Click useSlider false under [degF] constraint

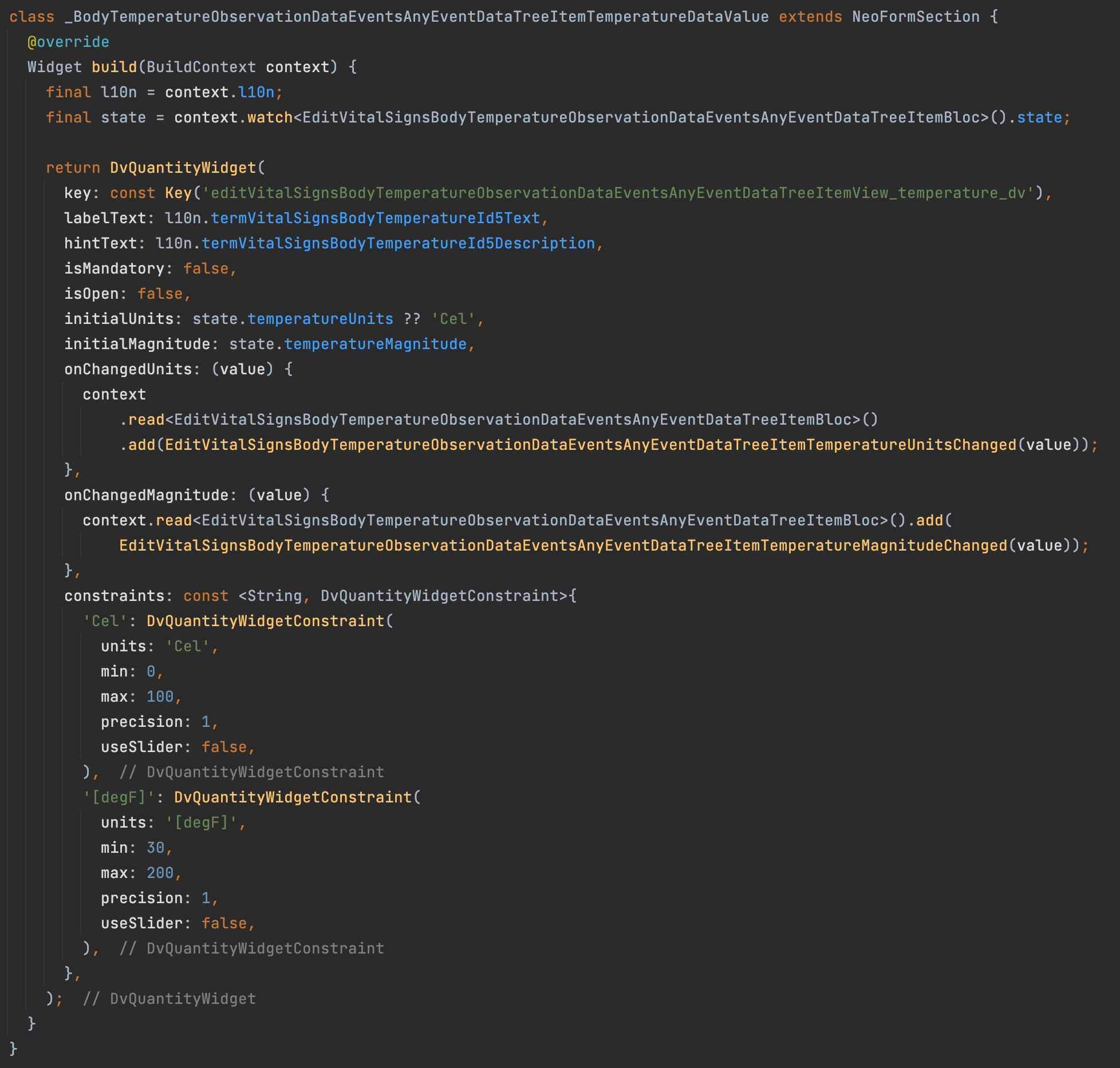[224, 923]
